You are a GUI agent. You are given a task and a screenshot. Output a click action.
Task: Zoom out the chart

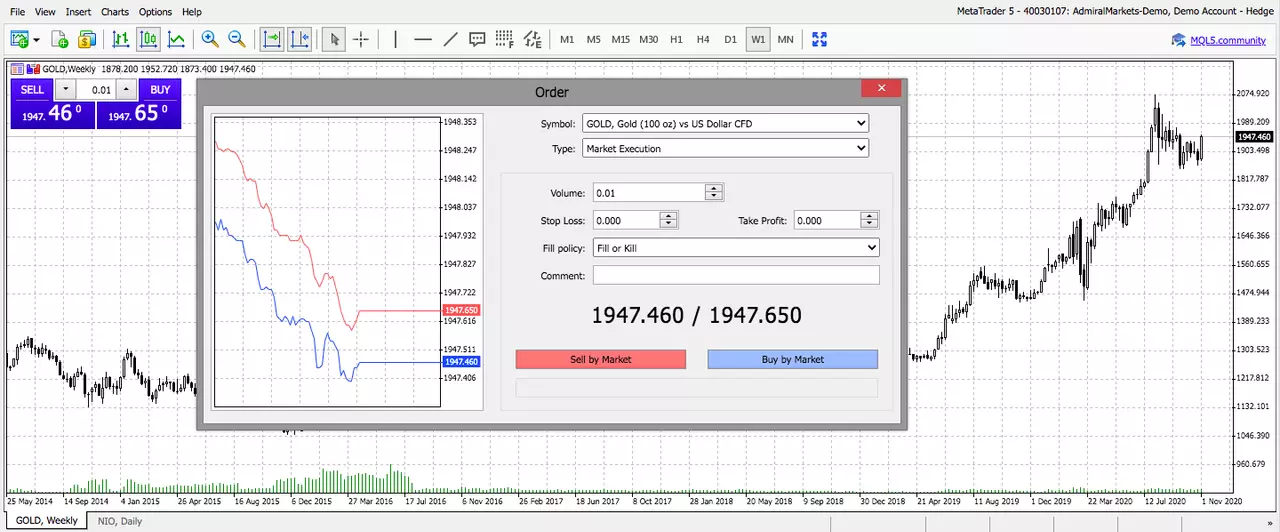(237, 40)
